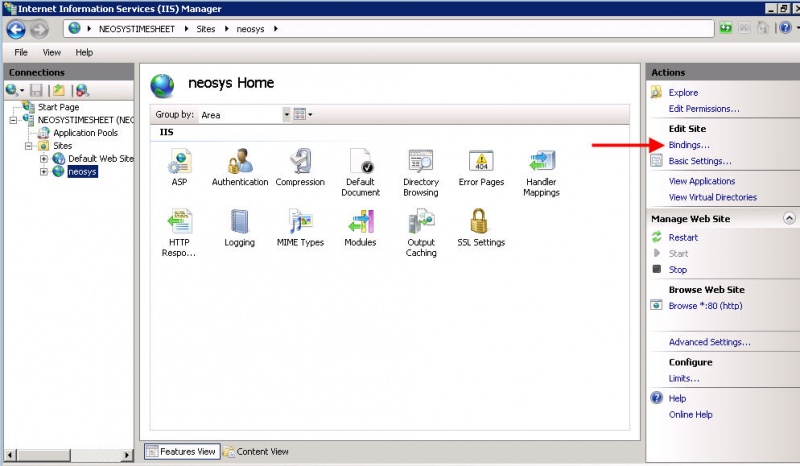Open the Compression feature
800x466 pixels.
pos(300,167)
